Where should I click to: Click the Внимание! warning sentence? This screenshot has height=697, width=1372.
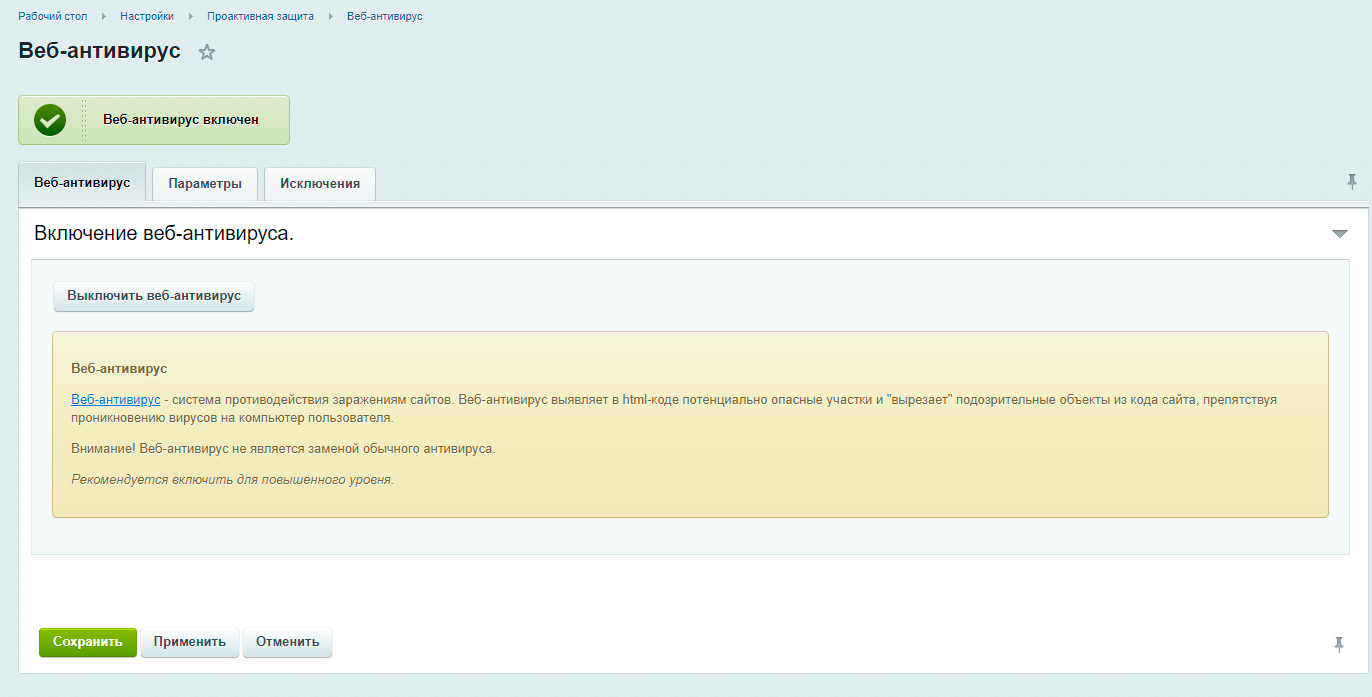coord(283,449)
